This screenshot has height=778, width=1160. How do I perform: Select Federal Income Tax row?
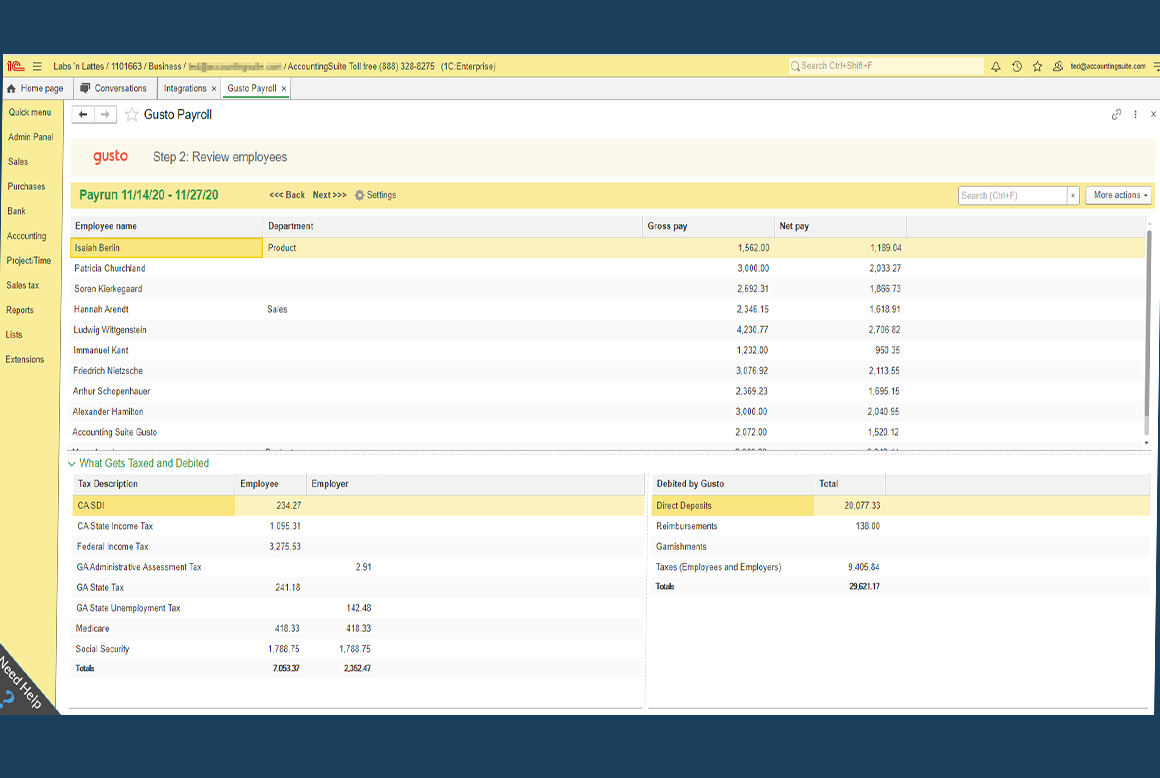[358, 547]
